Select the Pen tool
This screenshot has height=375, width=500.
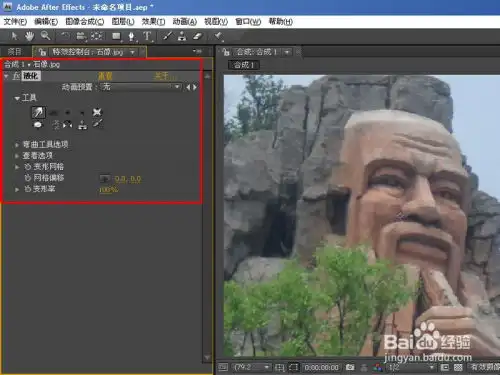[x=132, y=36]
